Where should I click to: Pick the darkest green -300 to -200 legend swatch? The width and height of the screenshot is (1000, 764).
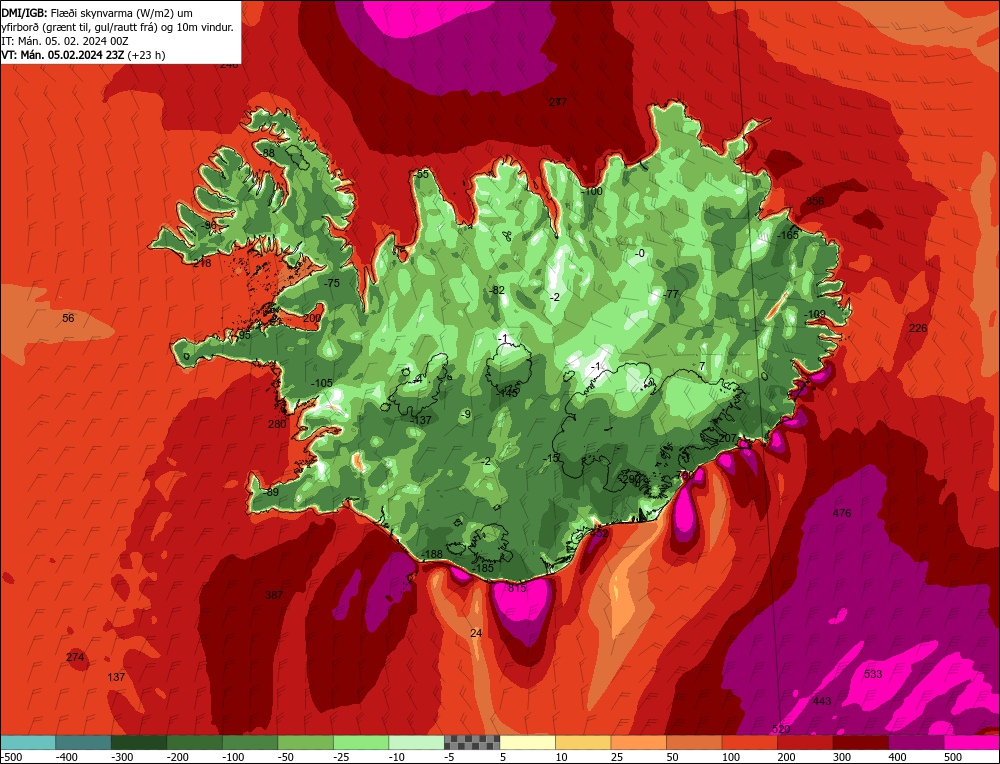pos(139,742)
